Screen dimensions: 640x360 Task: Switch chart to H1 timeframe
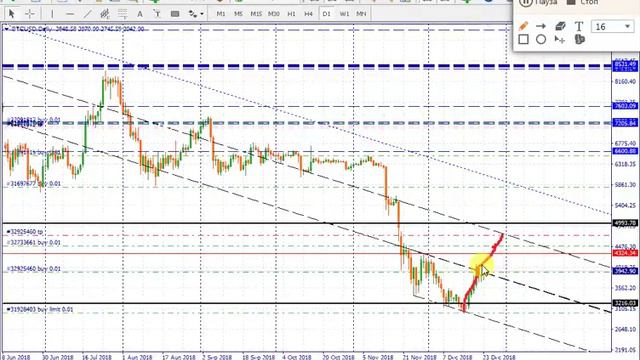(x=291, y=14)
